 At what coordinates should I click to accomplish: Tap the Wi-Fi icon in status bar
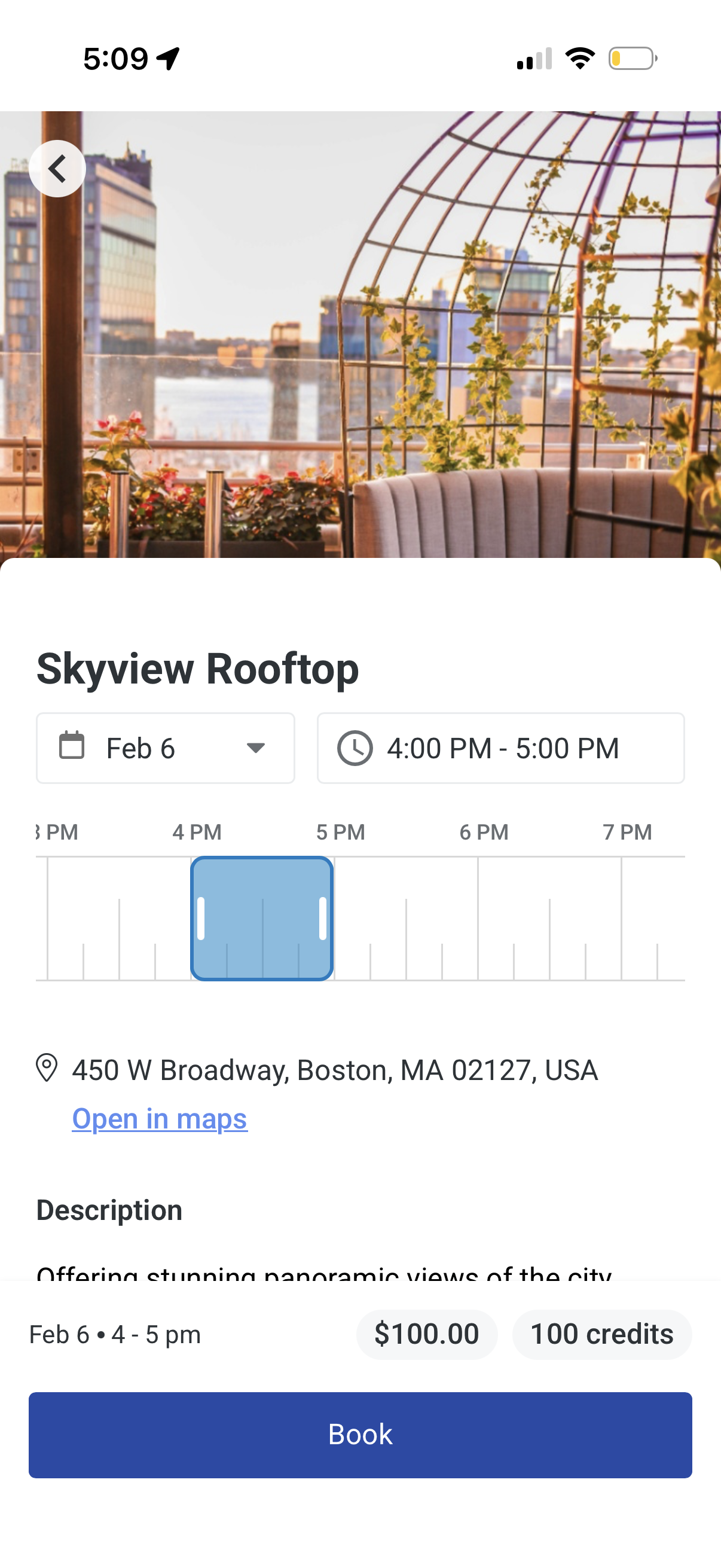580,59
